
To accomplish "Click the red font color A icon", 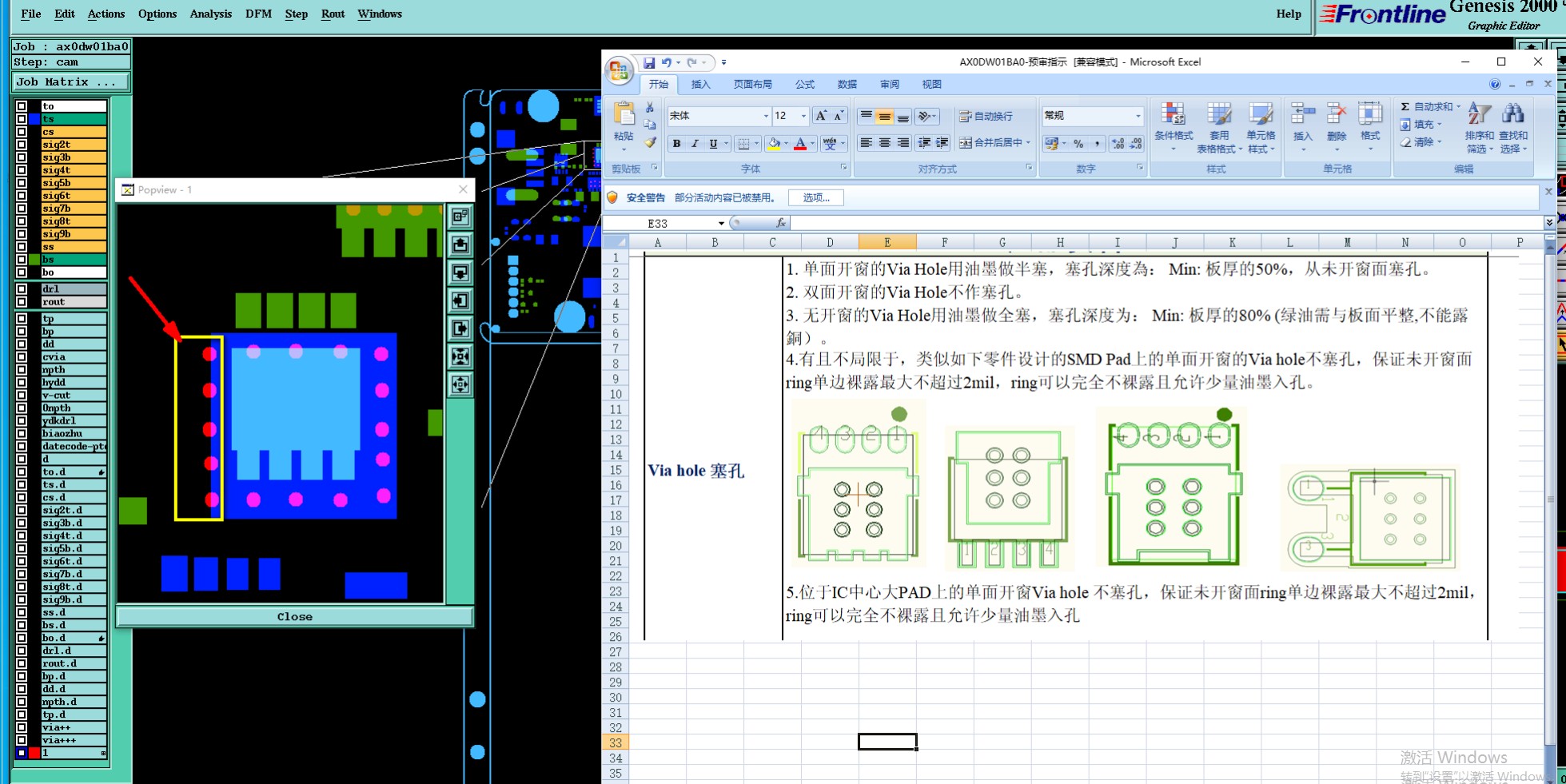I will [800, 144].
